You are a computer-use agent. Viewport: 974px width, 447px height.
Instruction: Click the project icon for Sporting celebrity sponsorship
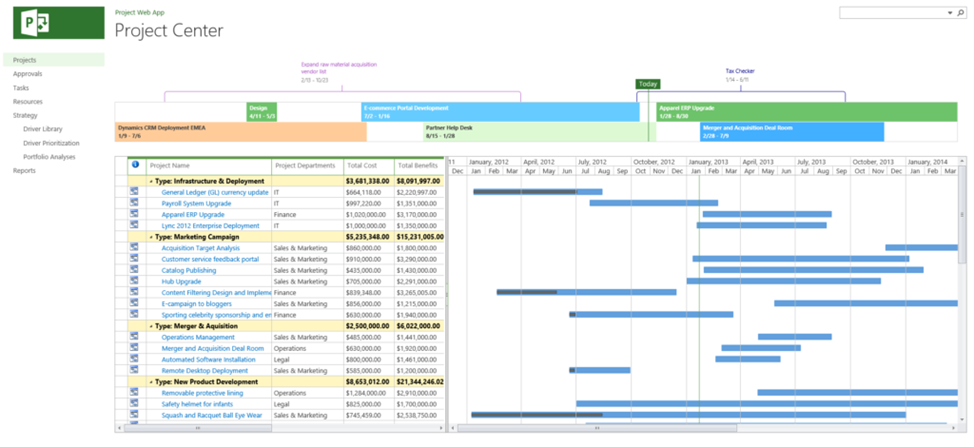pyautogui.click(x=134, y=315)
